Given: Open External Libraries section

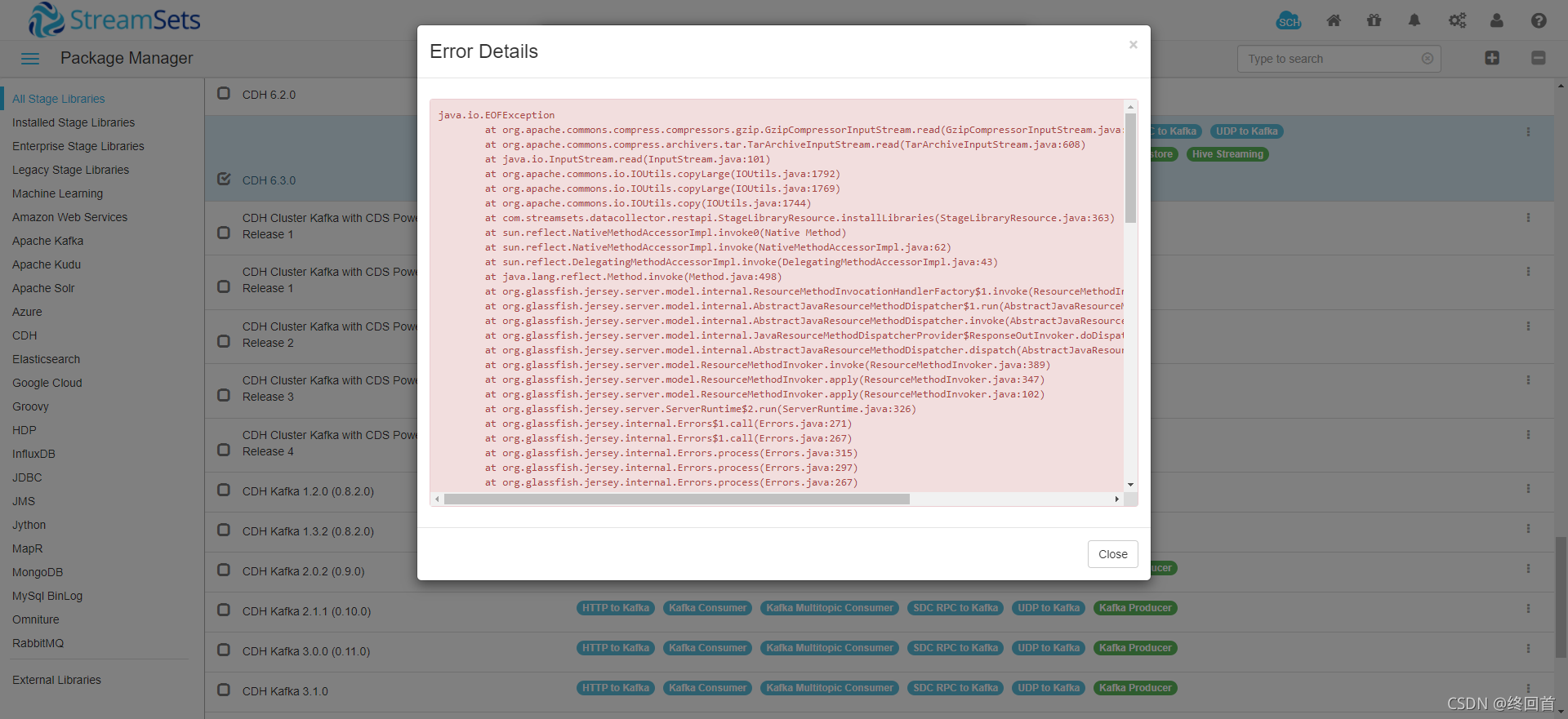Looking at the screenshot, I should click(x=57, y=680).
